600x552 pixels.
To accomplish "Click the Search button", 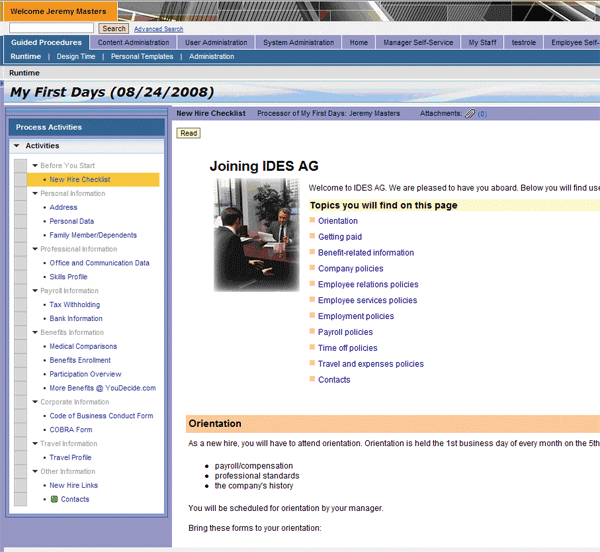I will 114,29.
